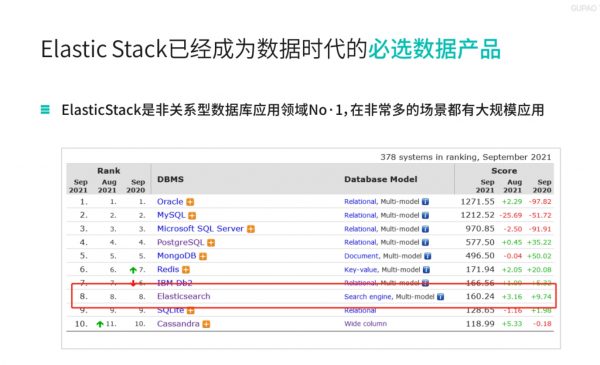
Task: Click the -25.69 change value
Action: [511, 215]
